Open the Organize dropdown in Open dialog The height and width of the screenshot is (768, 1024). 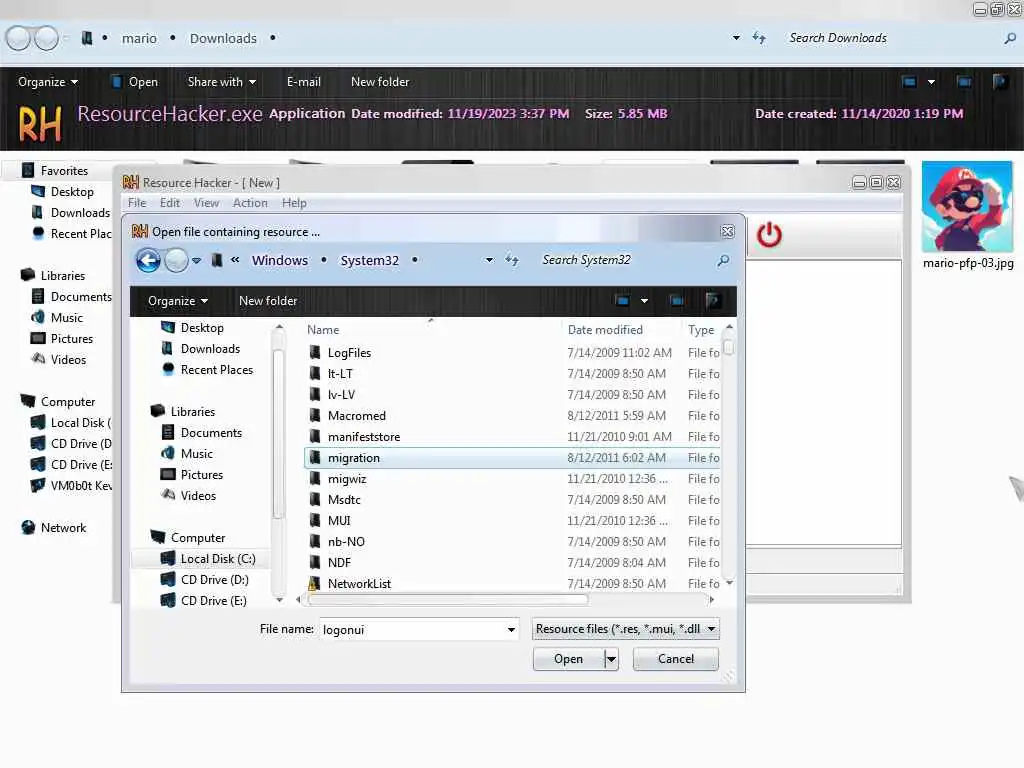(x=178, y=300)
